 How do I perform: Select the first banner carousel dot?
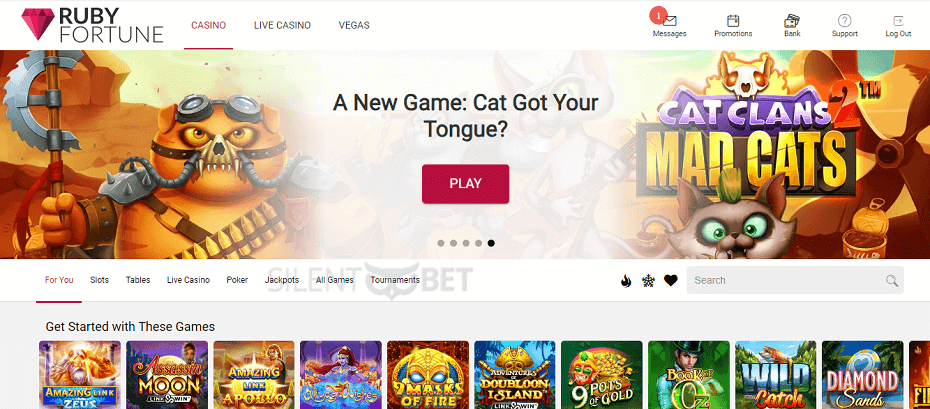[441, 243]
